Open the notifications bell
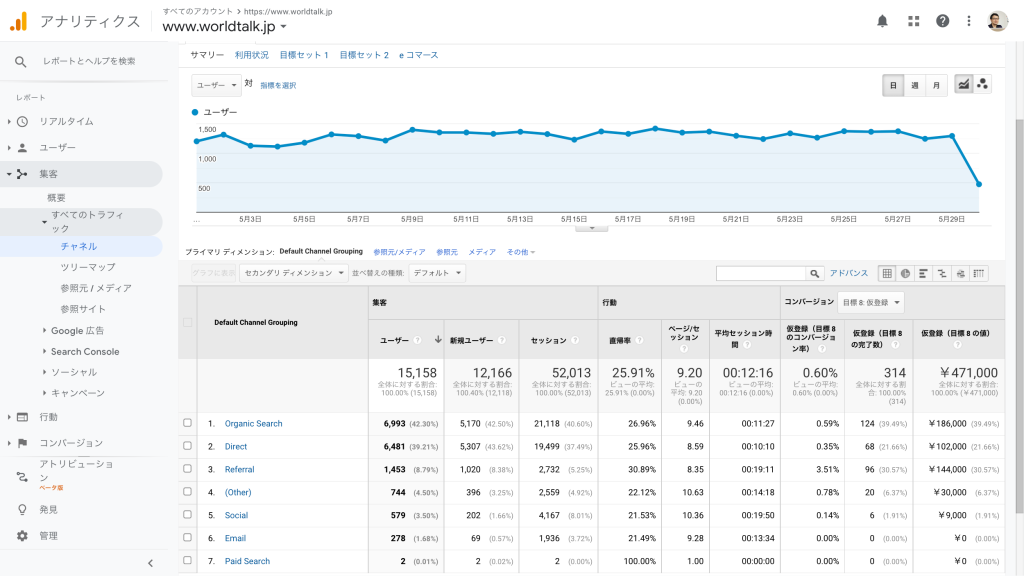 [x=882, y=21]
